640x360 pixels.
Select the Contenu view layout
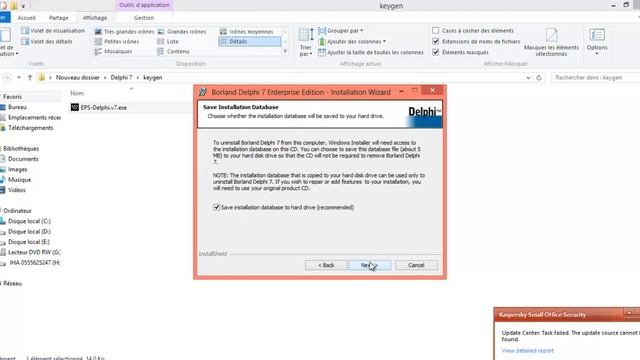tap(173, 51)
